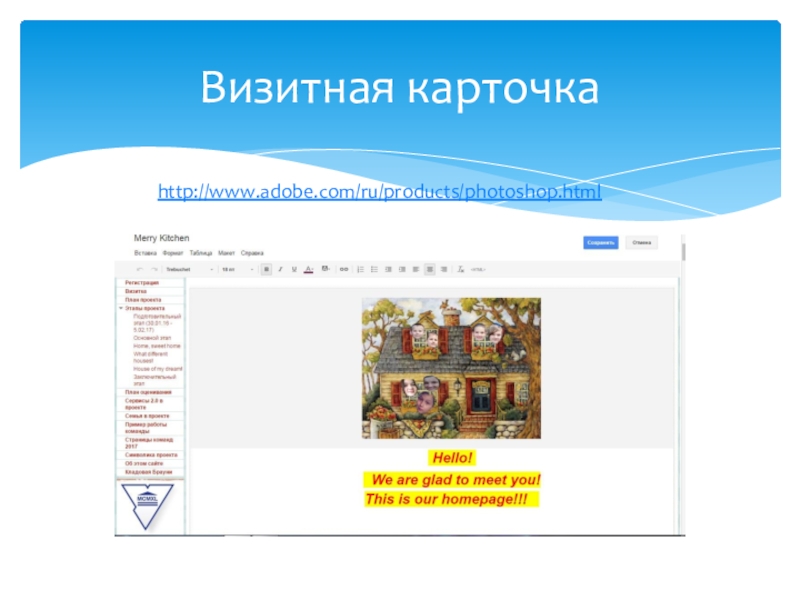This screenshot has height=600, width=800.
Task: Click the Merry Kitchen page title
Action: 161,238
